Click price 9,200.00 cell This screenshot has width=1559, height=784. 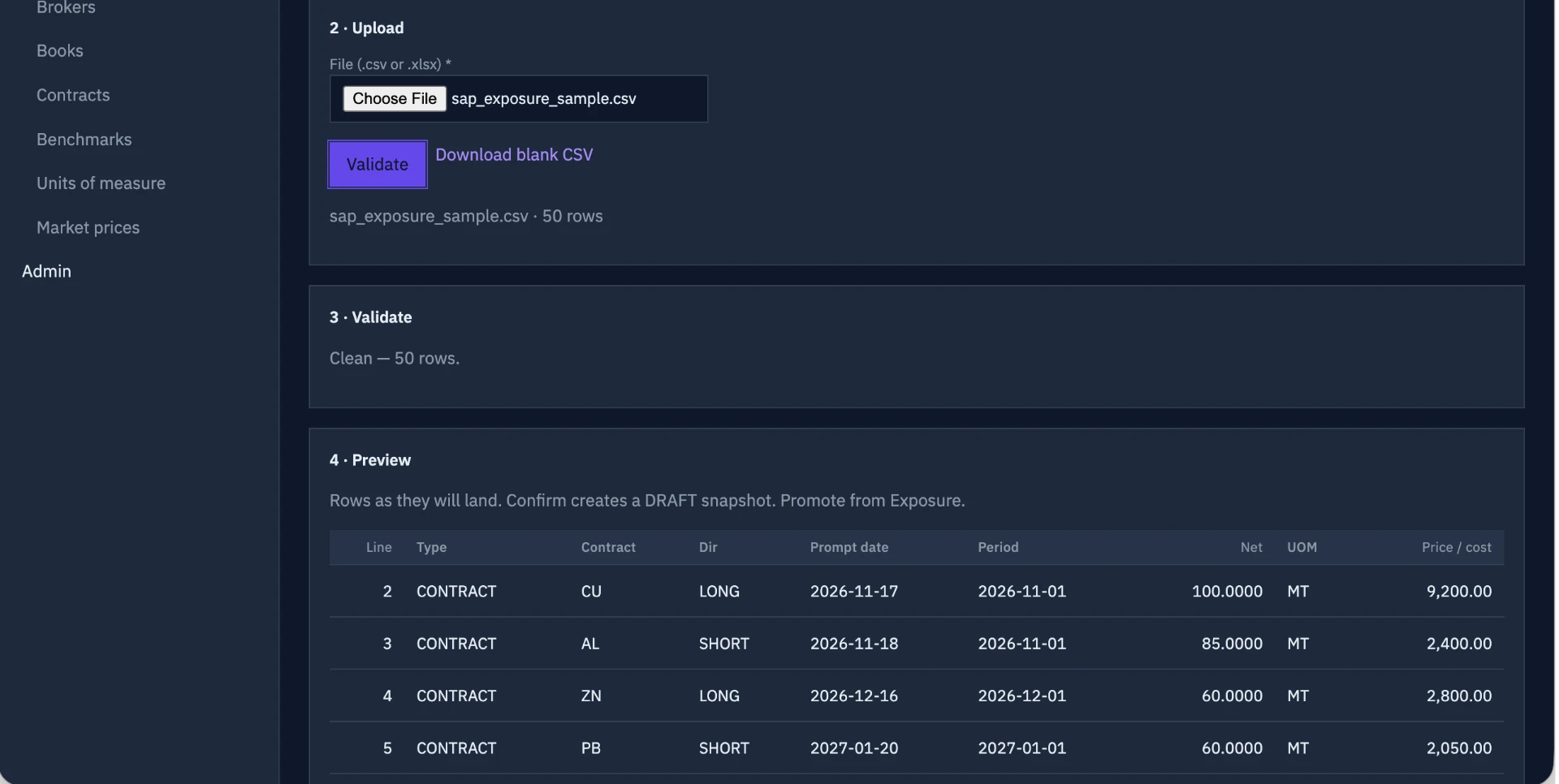1459,591
